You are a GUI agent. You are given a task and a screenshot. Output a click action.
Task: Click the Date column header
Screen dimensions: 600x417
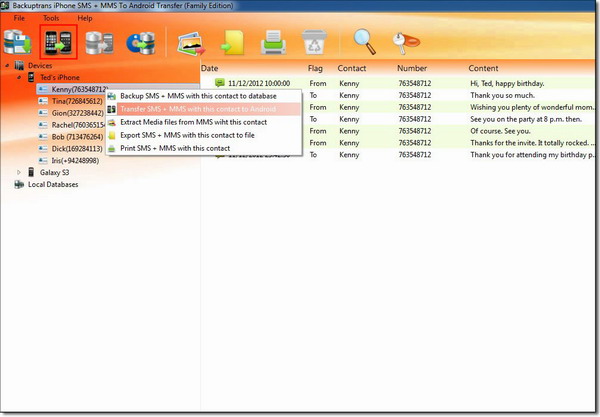(210, 68)
